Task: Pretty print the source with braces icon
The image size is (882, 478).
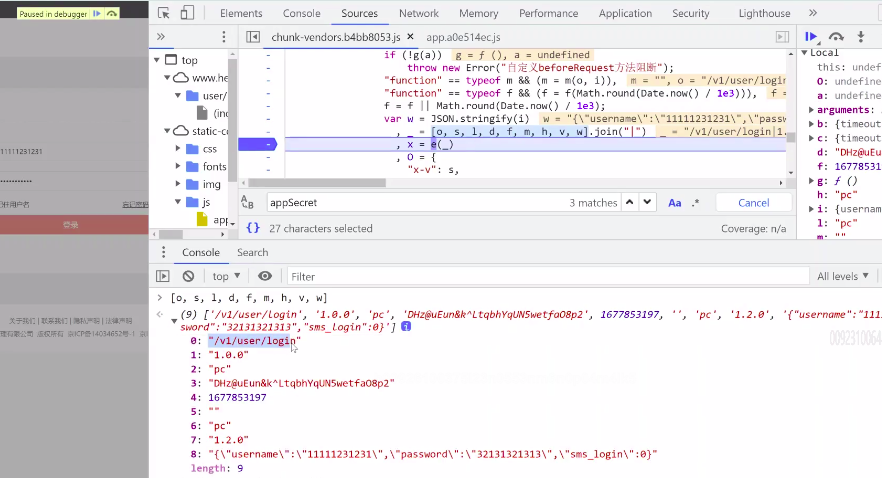Action: [253, 228]
